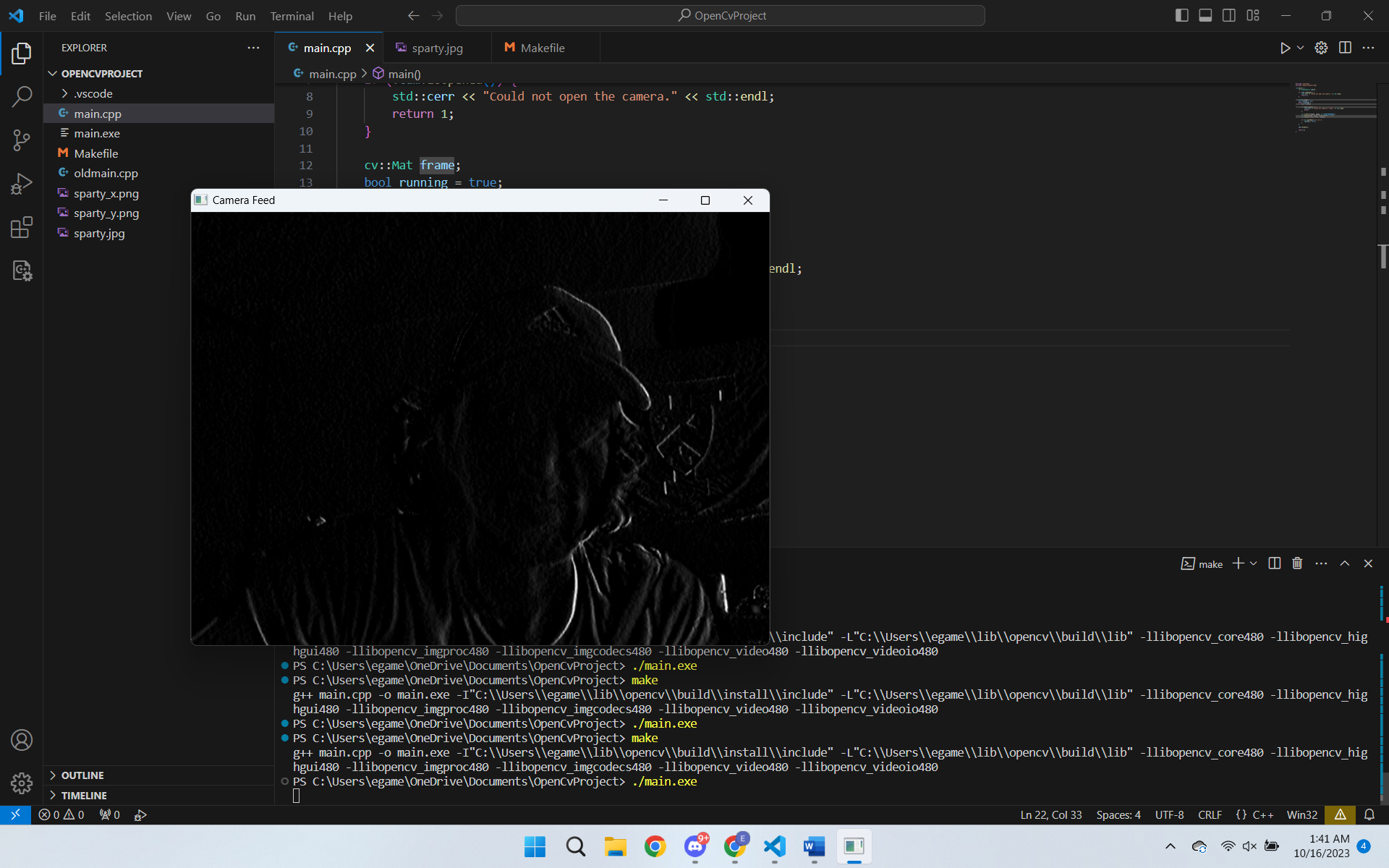Toggle the bottom panel layout button

1205,15
